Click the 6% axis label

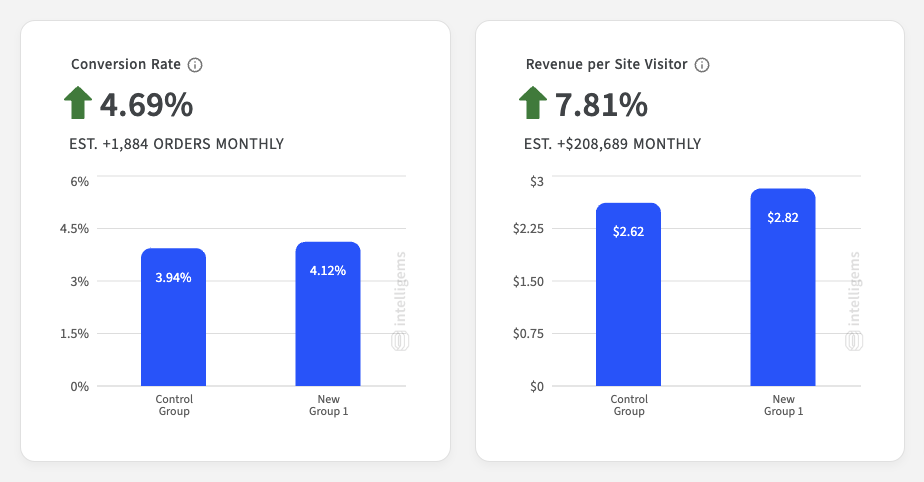tap(80, 181)
